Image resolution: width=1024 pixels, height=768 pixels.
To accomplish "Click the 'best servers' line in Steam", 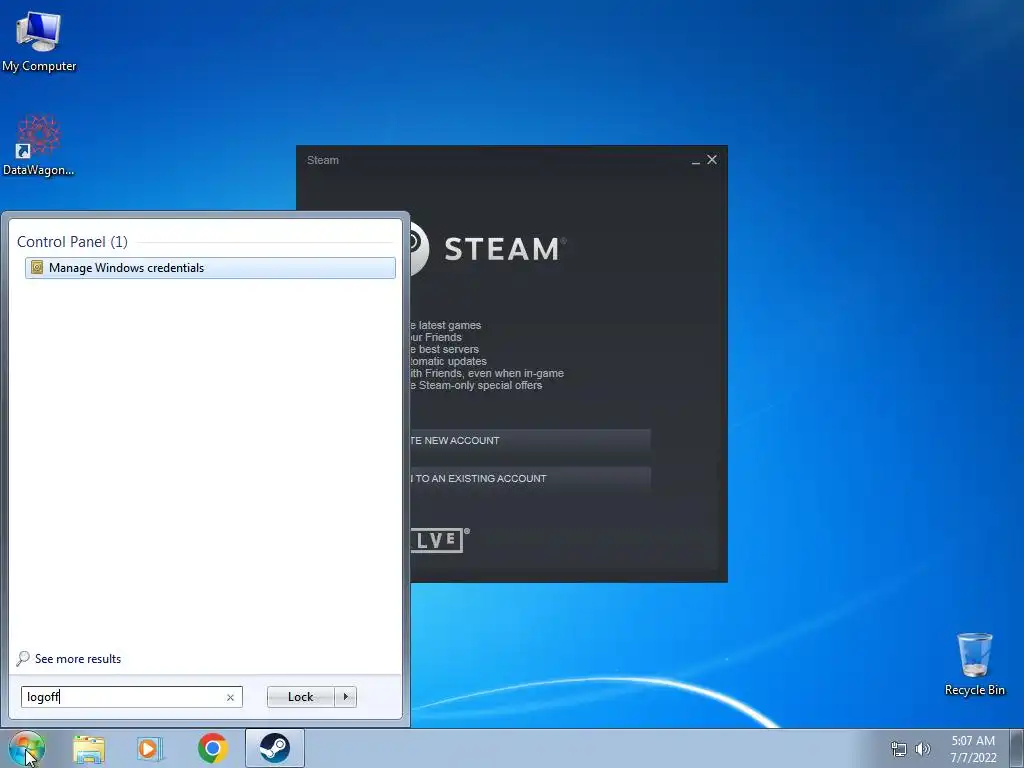I will click(449, 349).
